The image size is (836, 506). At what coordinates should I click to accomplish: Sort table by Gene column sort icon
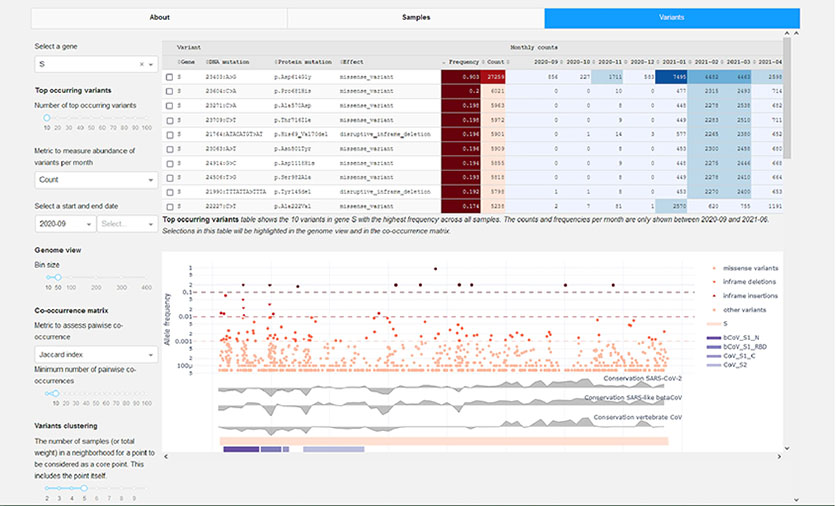click(179, 62)
